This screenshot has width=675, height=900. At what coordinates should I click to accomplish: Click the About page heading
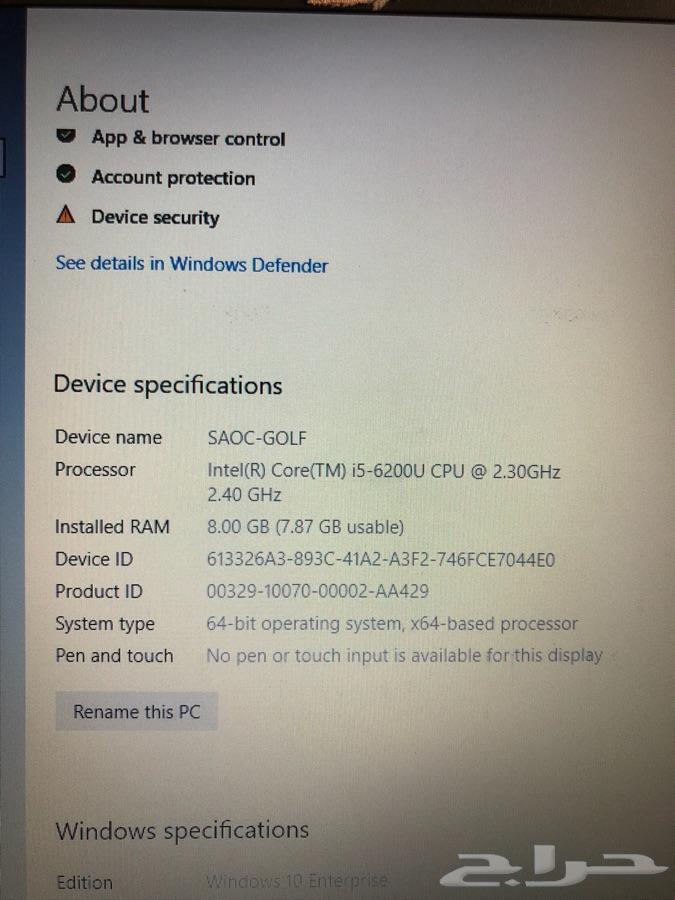click(103, 99)
